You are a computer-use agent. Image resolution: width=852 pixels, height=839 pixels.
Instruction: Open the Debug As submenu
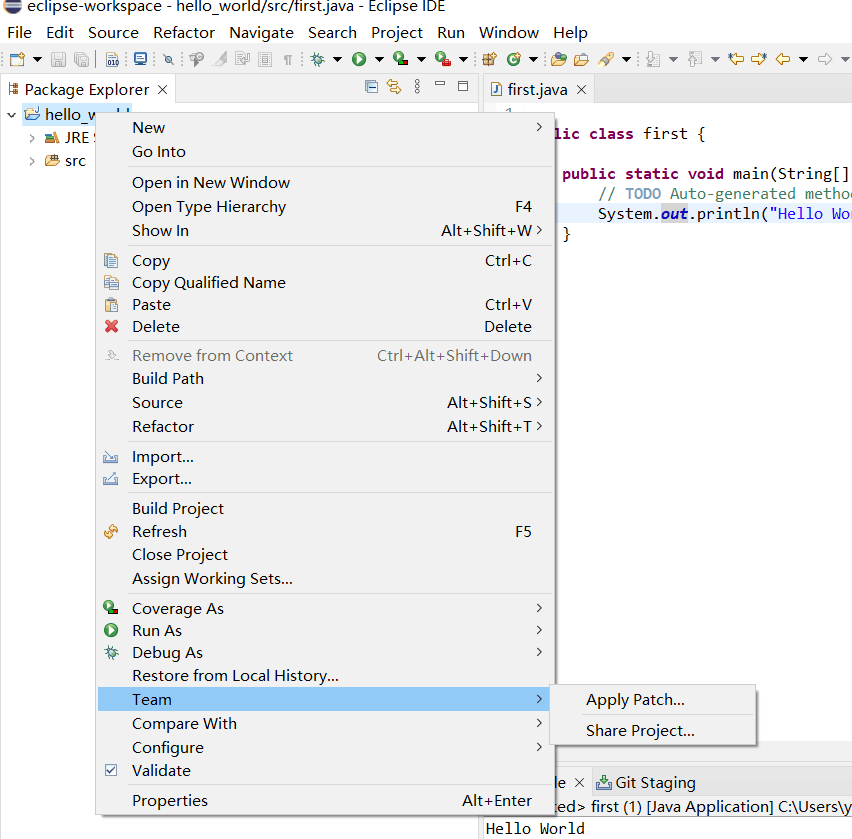point(325,653)
